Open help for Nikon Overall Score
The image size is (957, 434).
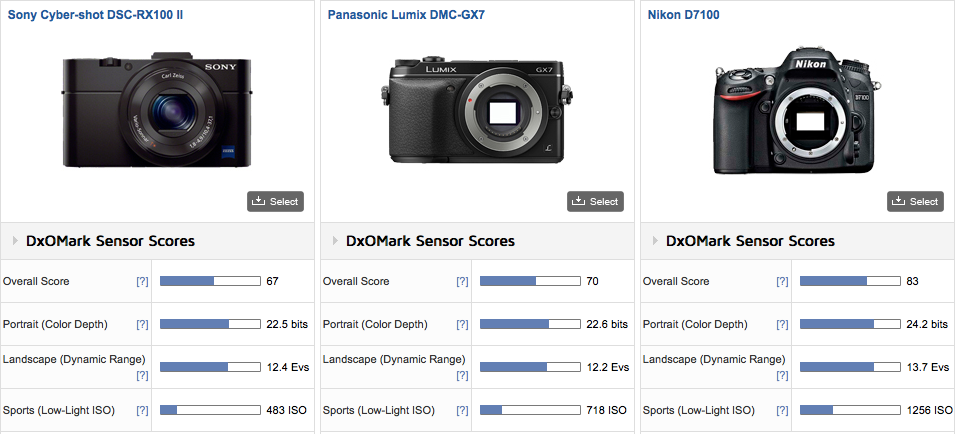[x=782, y=282]
